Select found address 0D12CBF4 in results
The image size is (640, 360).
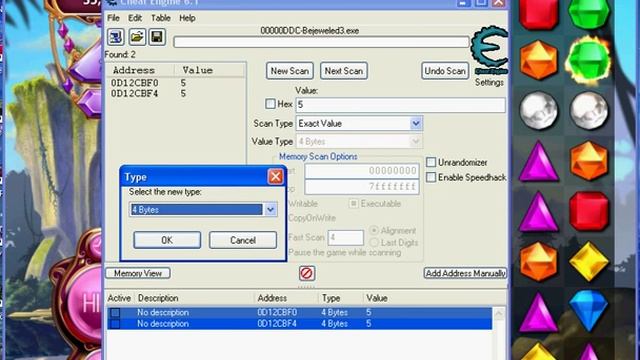(135, 93)
